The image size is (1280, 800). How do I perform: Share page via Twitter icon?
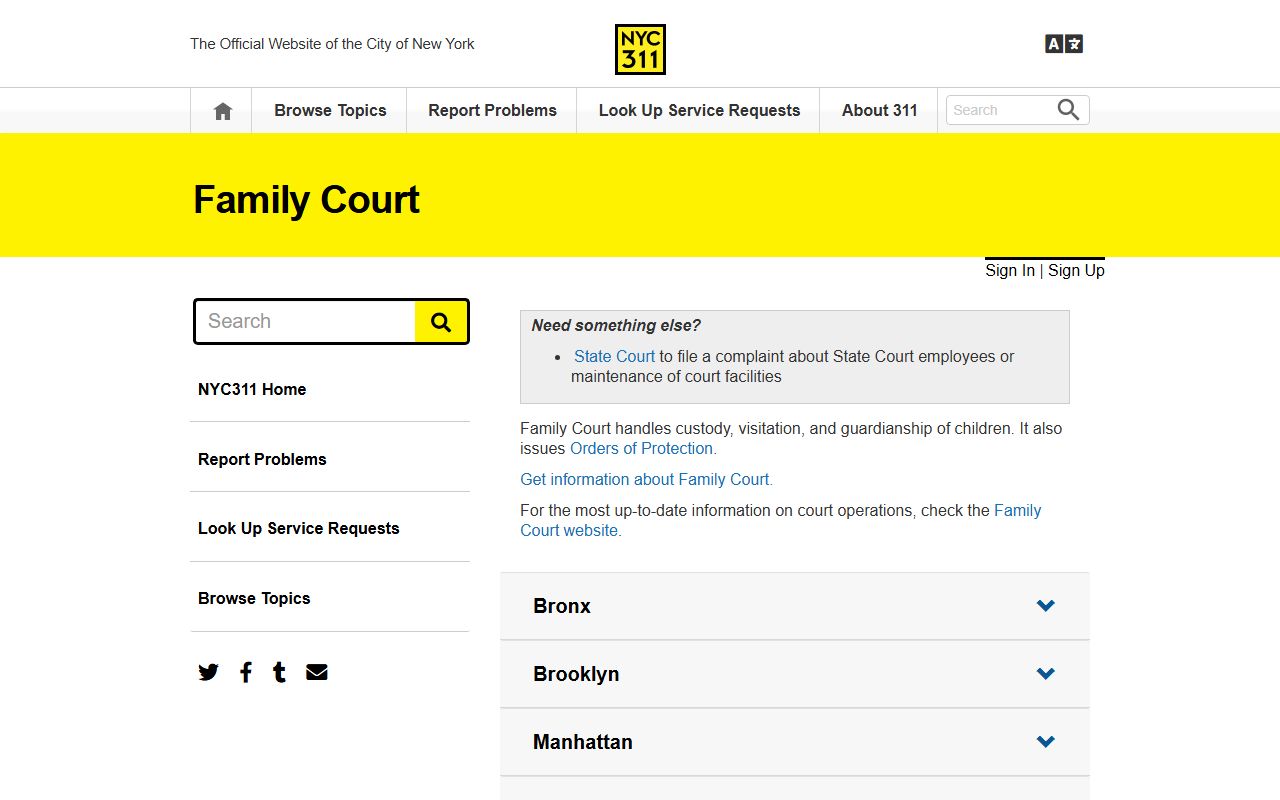(208, 672)
